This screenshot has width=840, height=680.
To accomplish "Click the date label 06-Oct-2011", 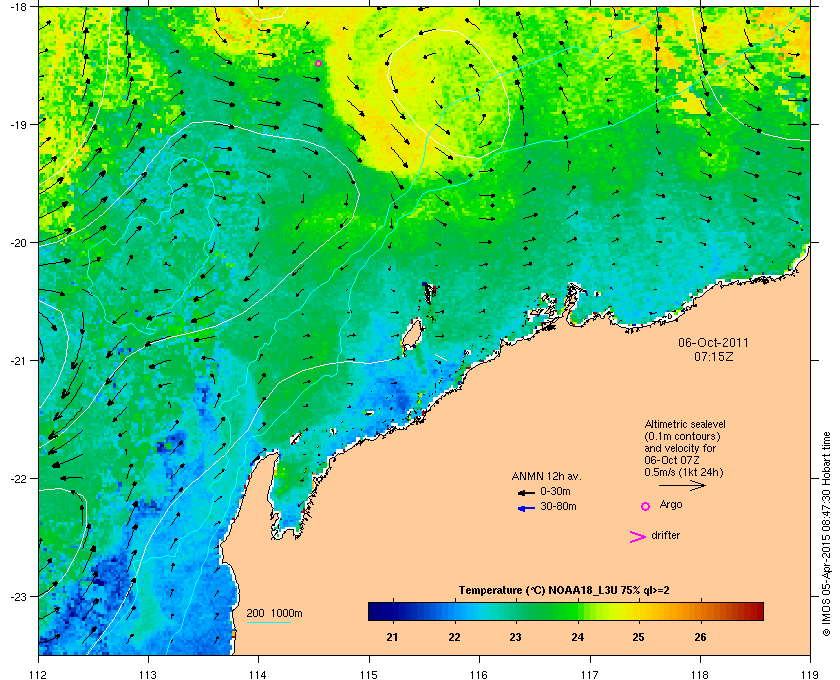I will (714, 342).
